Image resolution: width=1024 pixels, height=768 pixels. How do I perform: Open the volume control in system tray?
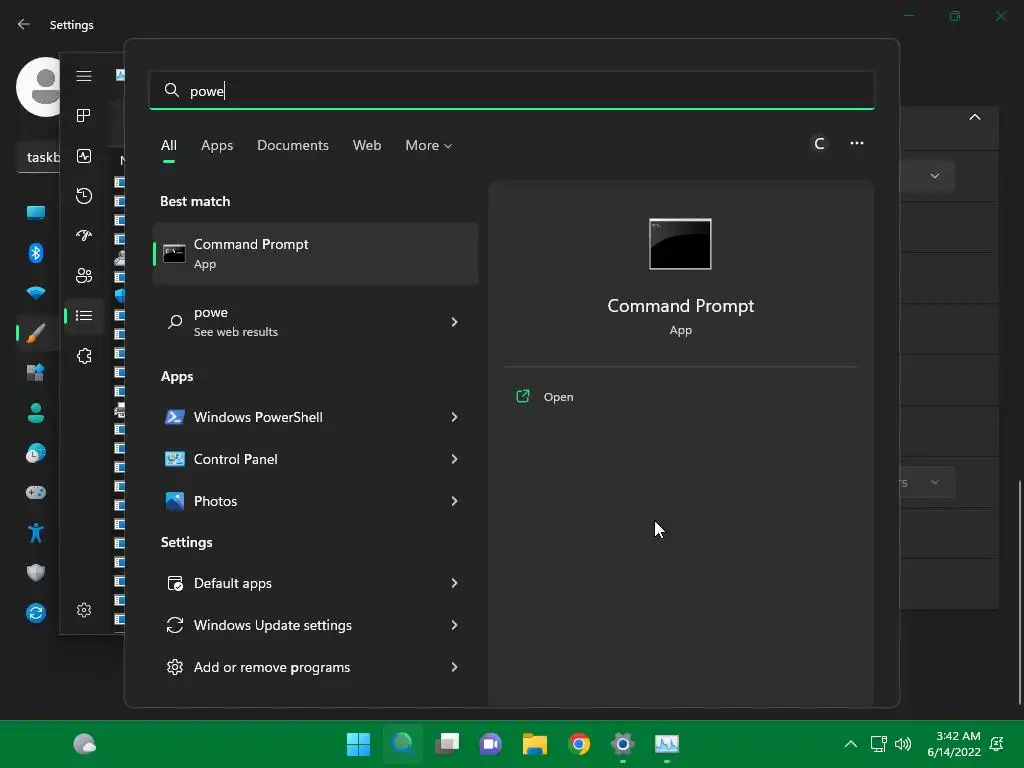coord(903,744)
